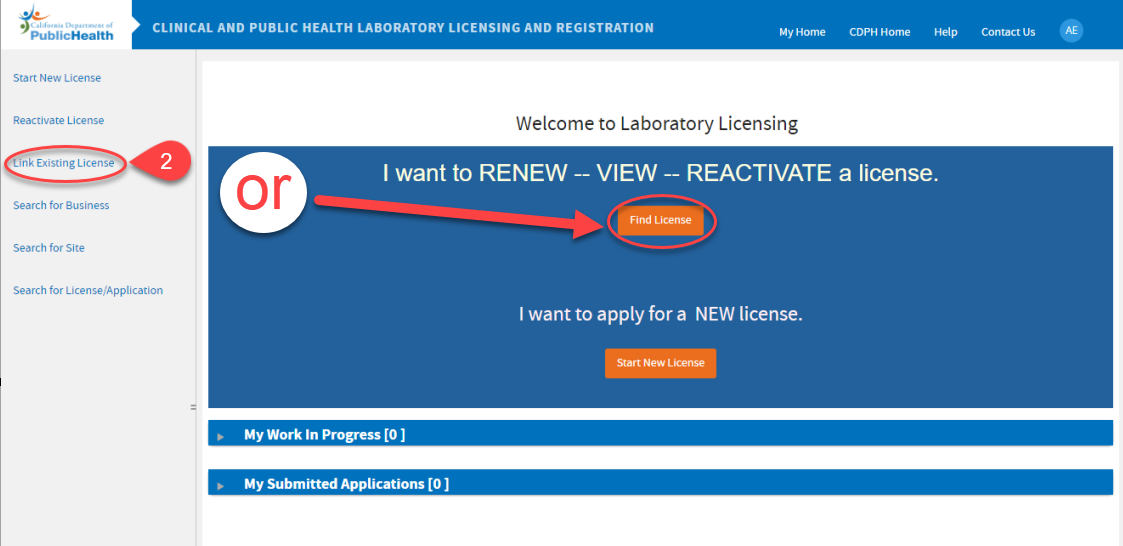Expand the My Work In Progress section

(221, 436)
